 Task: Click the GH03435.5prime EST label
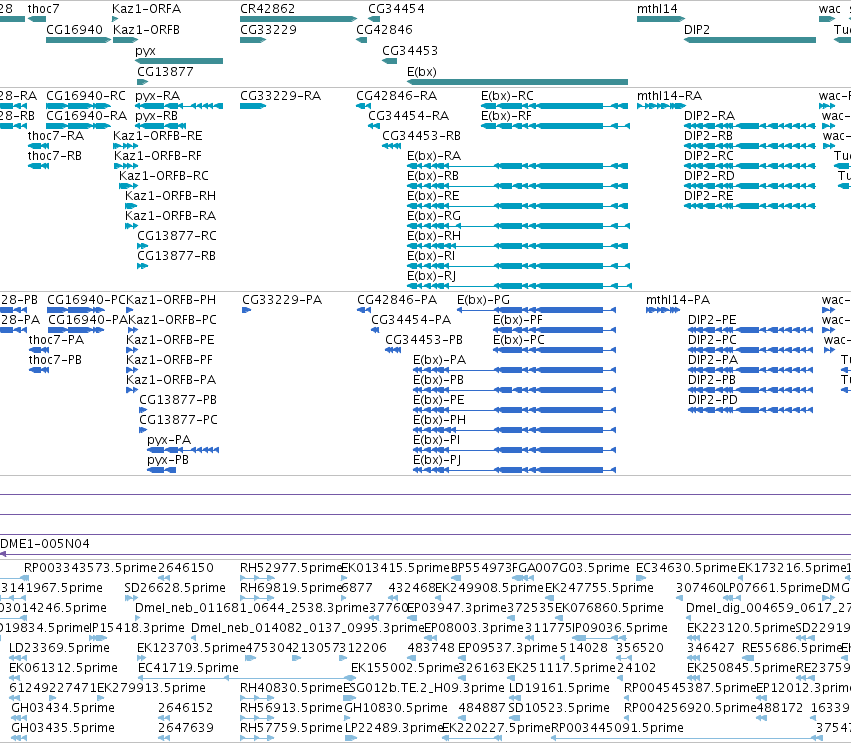pos(63,727)
